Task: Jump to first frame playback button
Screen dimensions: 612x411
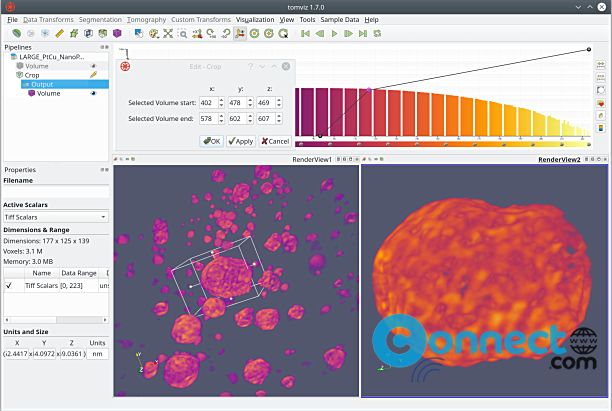Action: [305, 34]
